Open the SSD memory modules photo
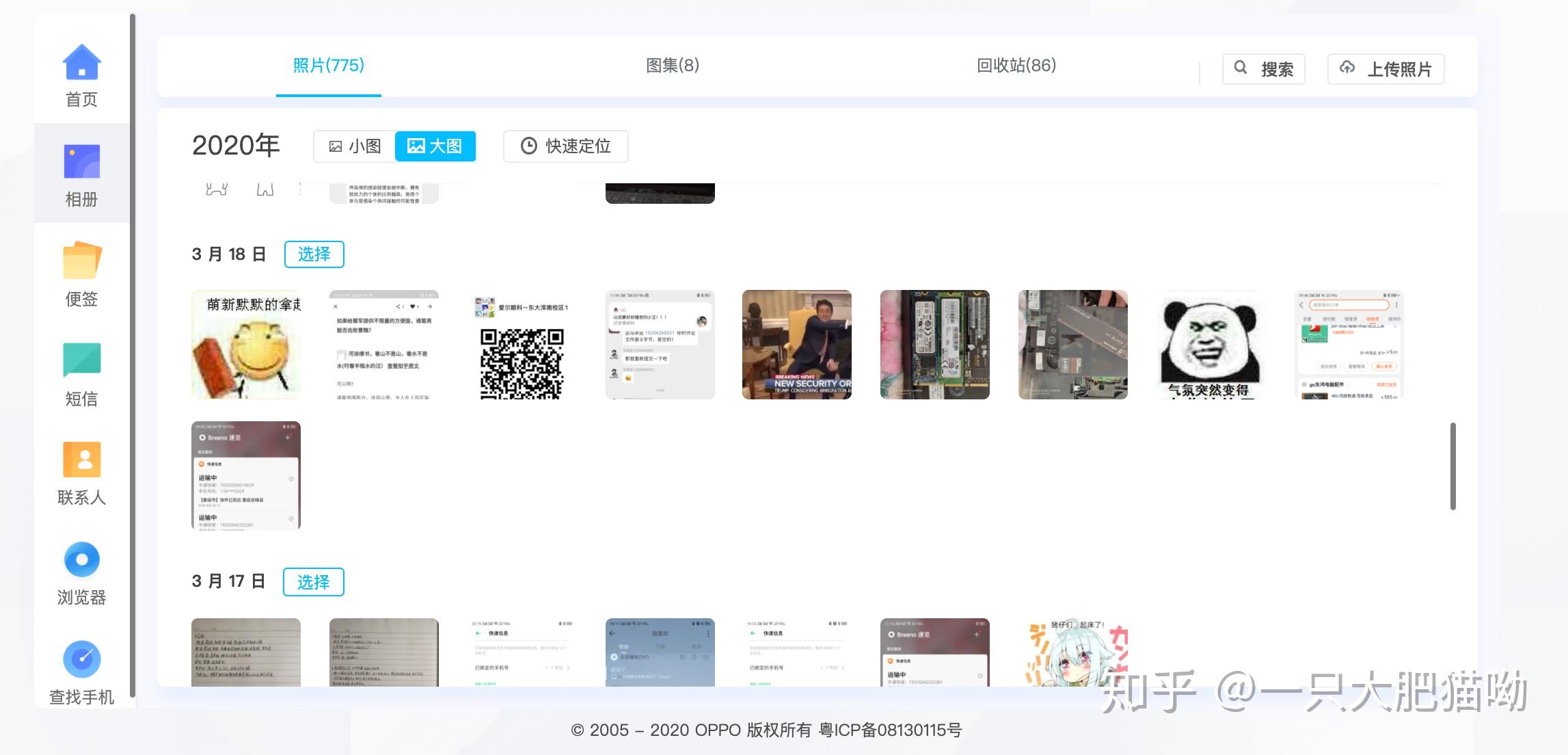The height and width of the screenshot is (755, 1568). click(935, 345)
